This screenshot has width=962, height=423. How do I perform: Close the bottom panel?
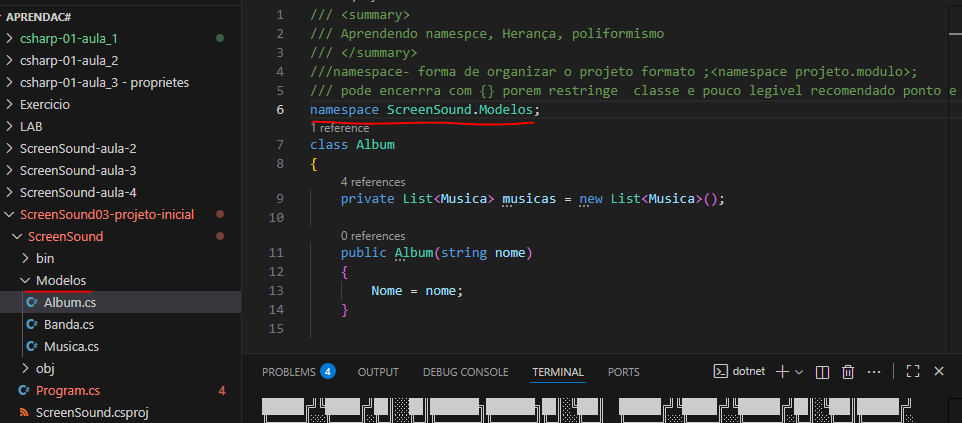[x=939, y=371]
